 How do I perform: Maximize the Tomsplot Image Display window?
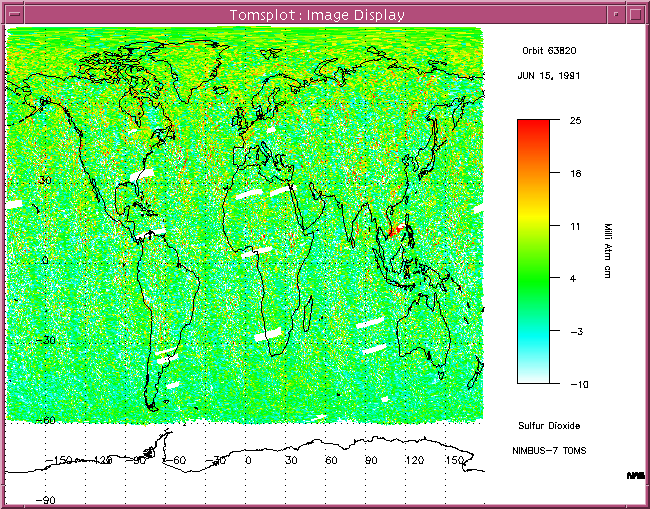coord(635,14)
